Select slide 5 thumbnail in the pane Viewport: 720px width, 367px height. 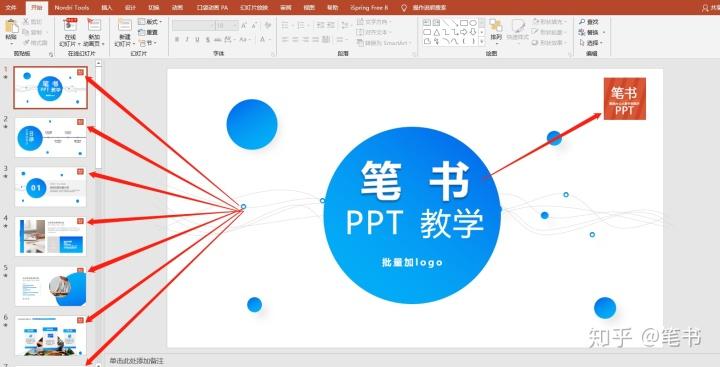51,286
